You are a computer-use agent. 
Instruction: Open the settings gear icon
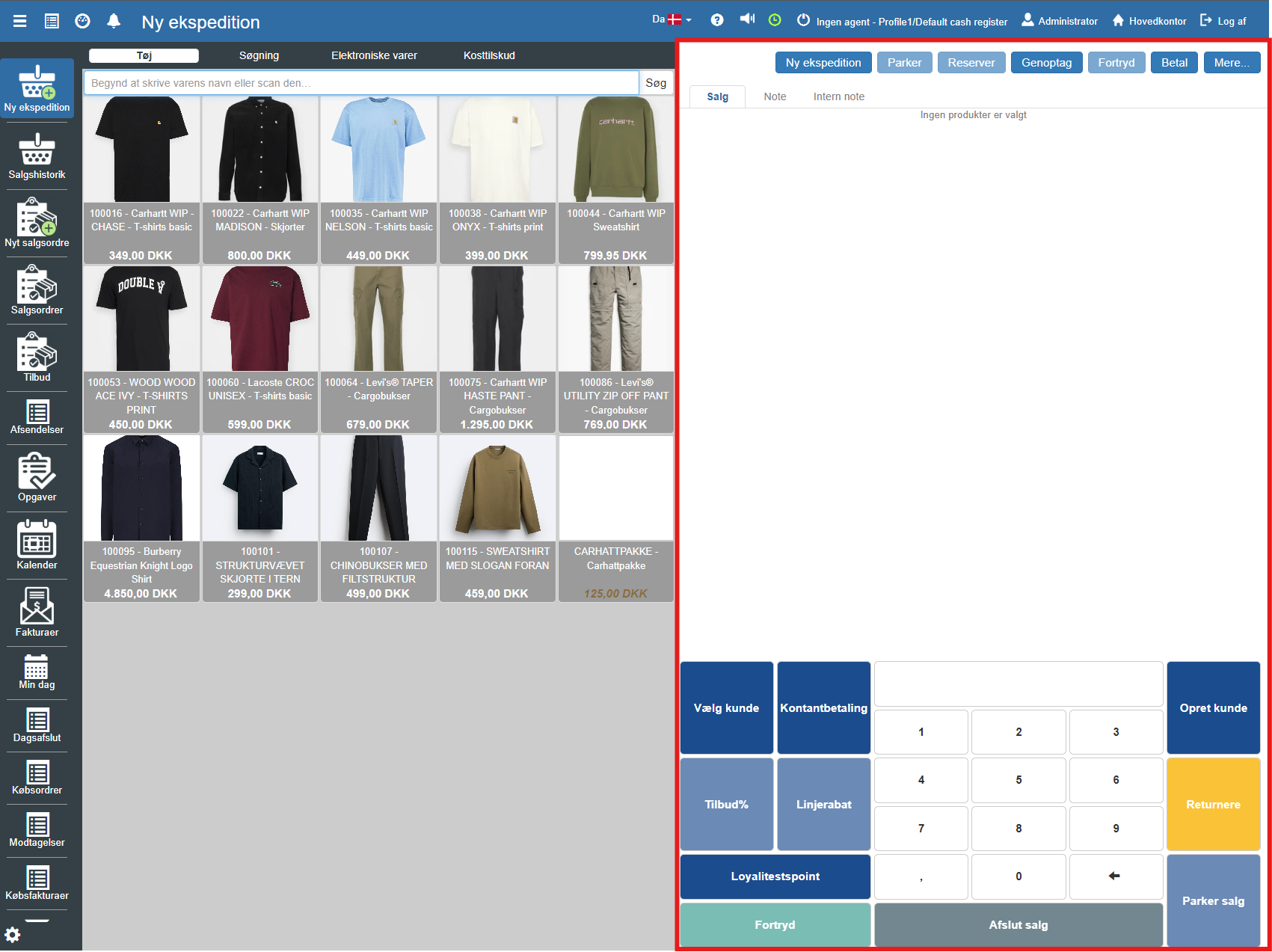point(13,935)
